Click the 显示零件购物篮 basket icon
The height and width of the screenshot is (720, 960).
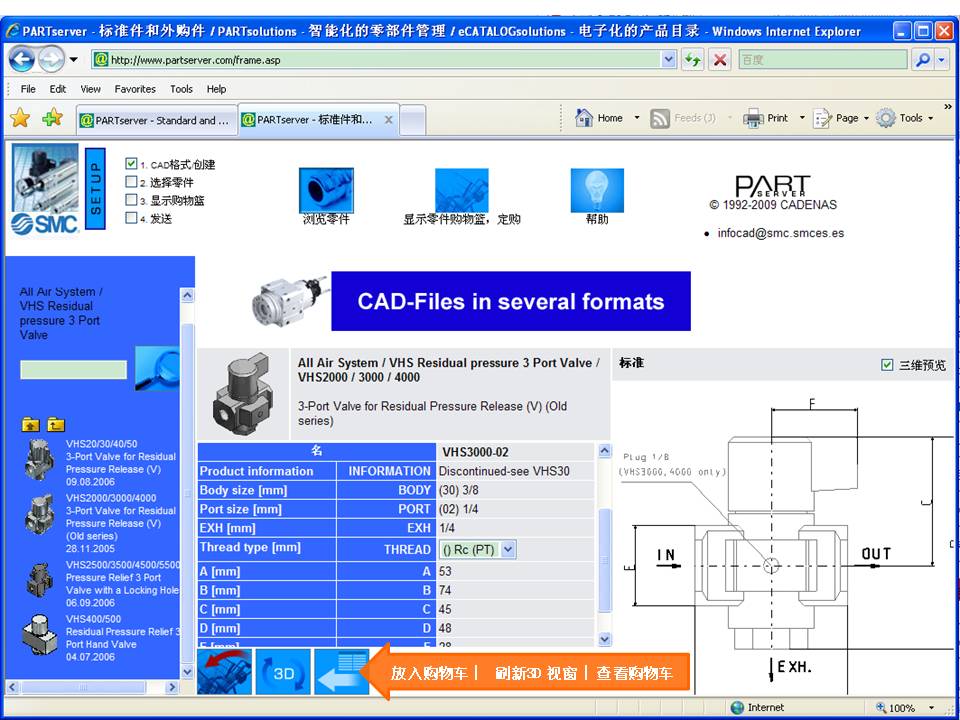tap(462, 190)
